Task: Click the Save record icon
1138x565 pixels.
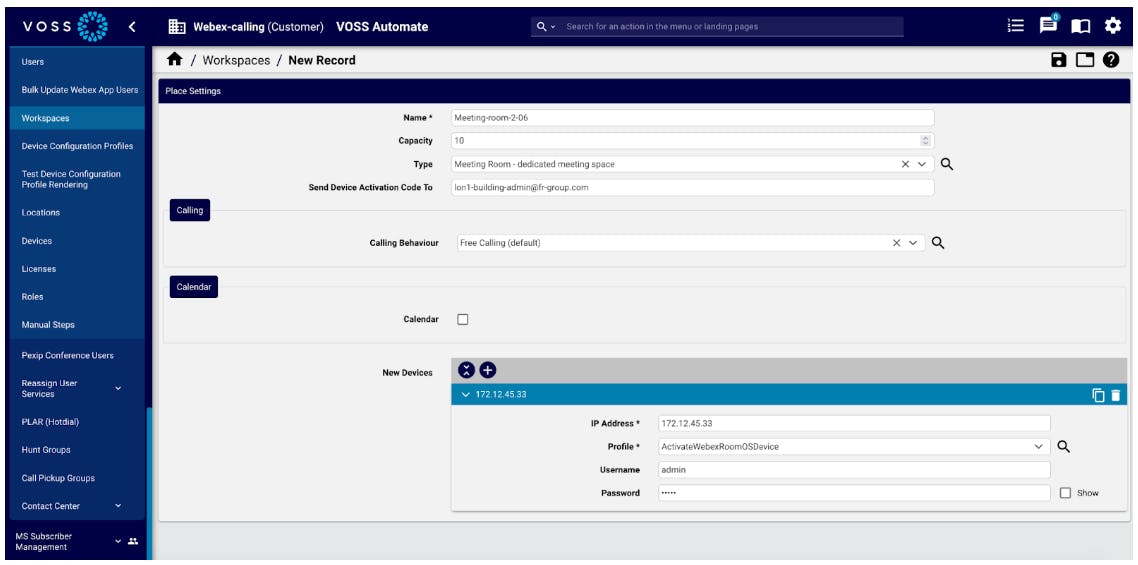Action: coord(1059,60)
